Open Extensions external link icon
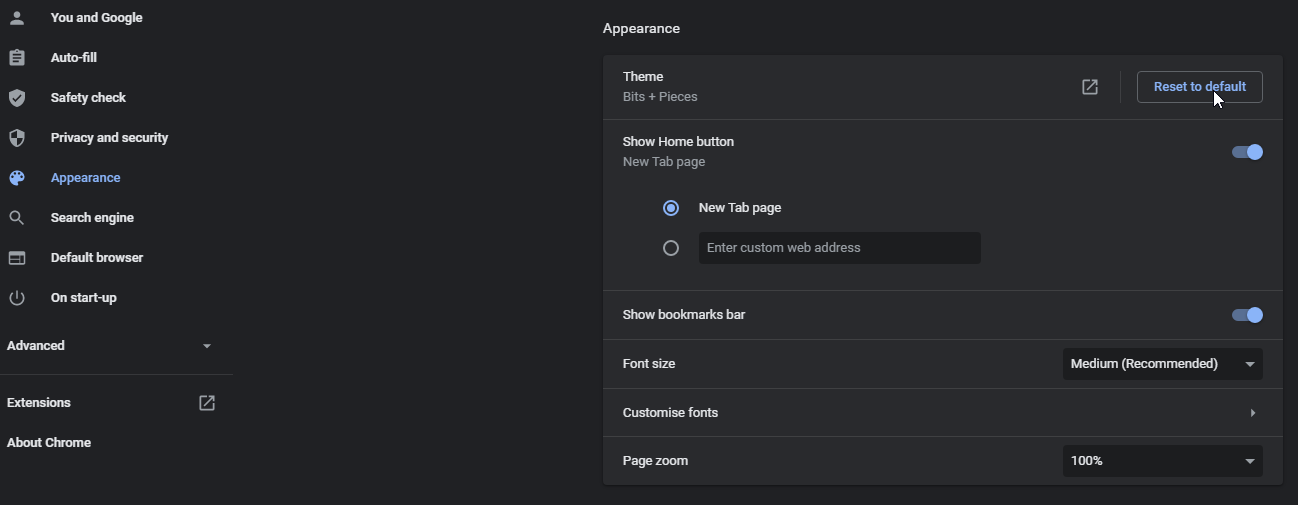 pos(207,403)
